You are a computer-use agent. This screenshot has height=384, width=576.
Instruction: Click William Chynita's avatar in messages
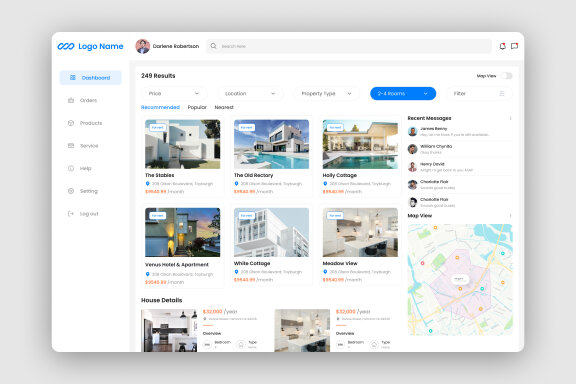point(413,149)
